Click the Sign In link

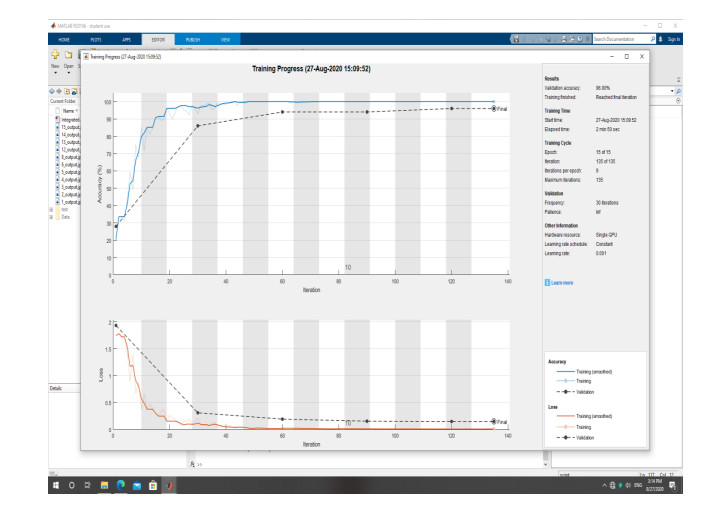(673, 39)
